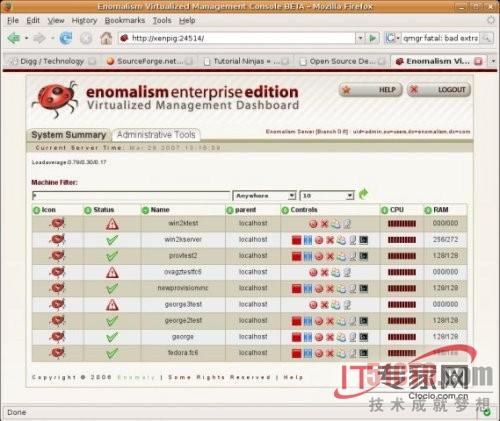Open the File menu

(13, 21)
